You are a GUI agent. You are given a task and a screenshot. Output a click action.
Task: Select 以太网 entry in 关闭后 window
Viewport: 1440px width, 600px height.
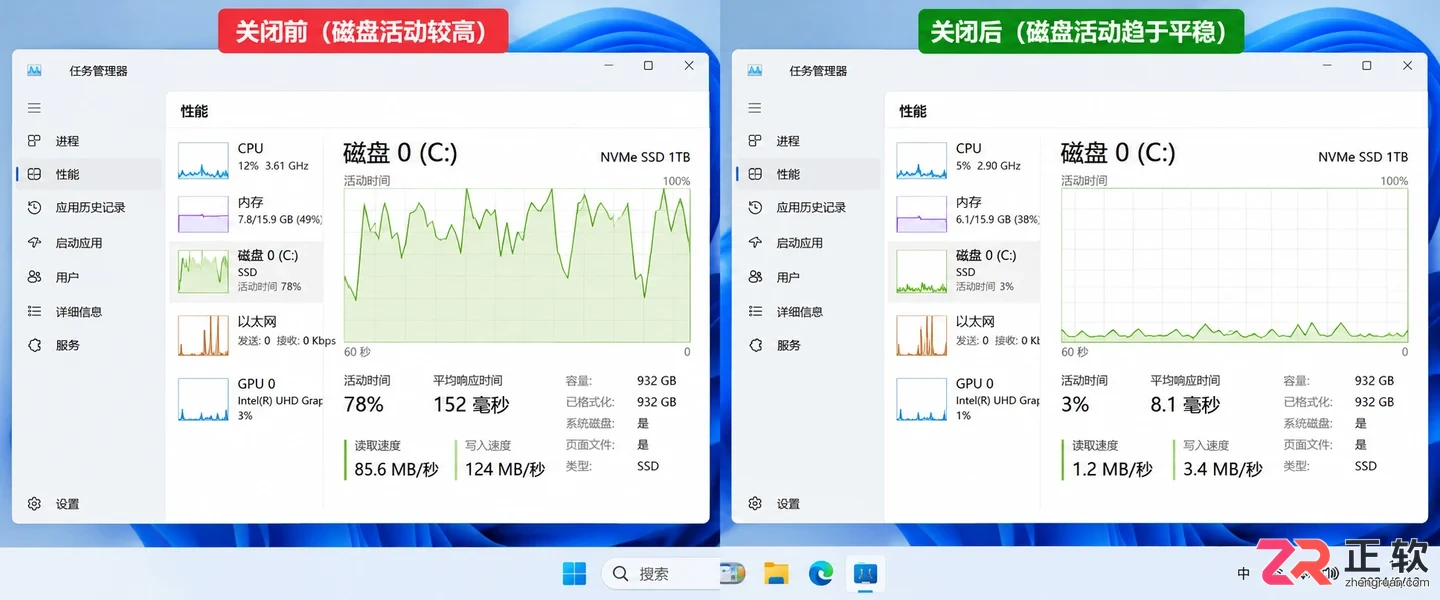click(x=965, y=334)
